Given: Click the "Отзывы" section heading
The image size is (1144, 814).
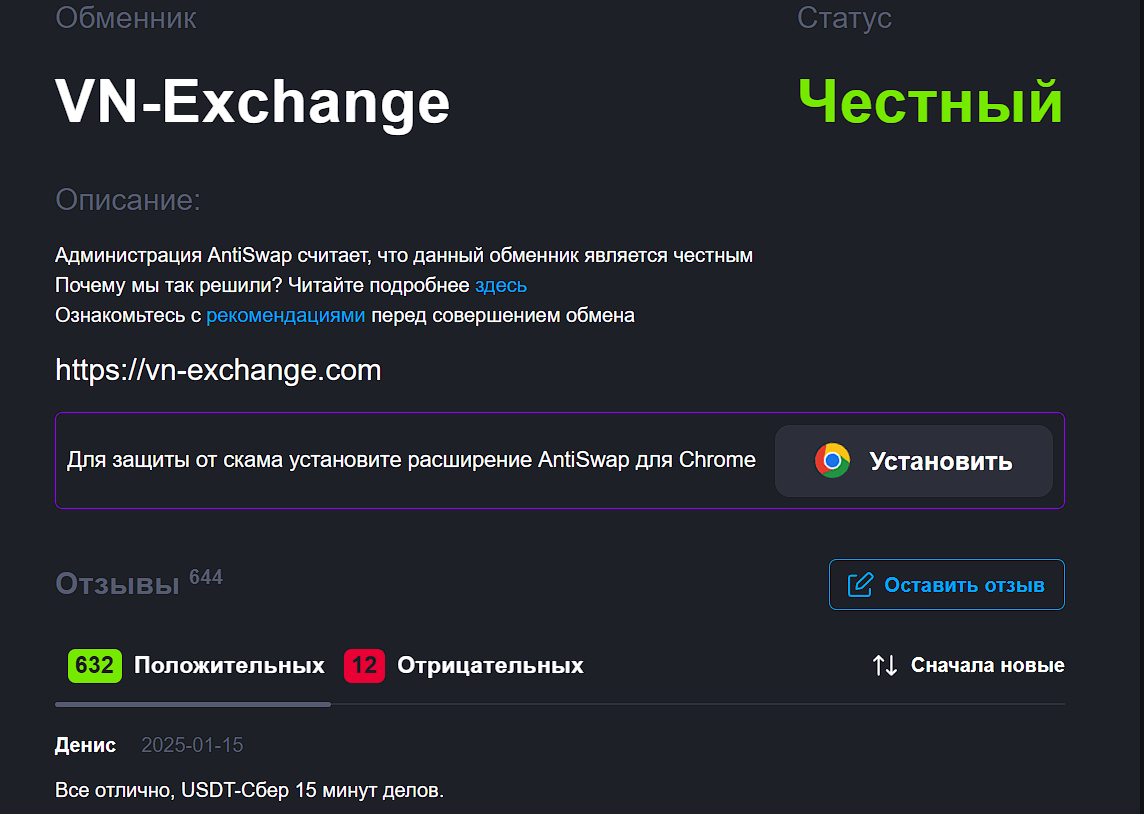Looking at the screenshot, I should point(117,584).
